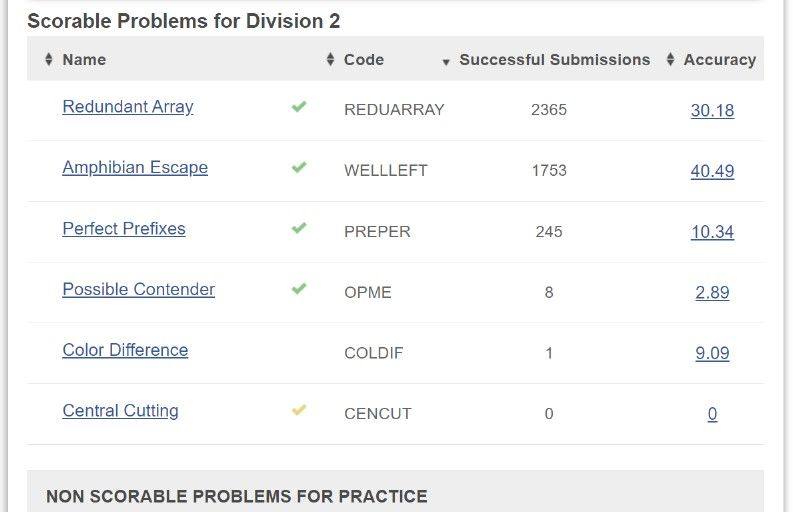Open the Amphibian Escape problem

[135, 167]
